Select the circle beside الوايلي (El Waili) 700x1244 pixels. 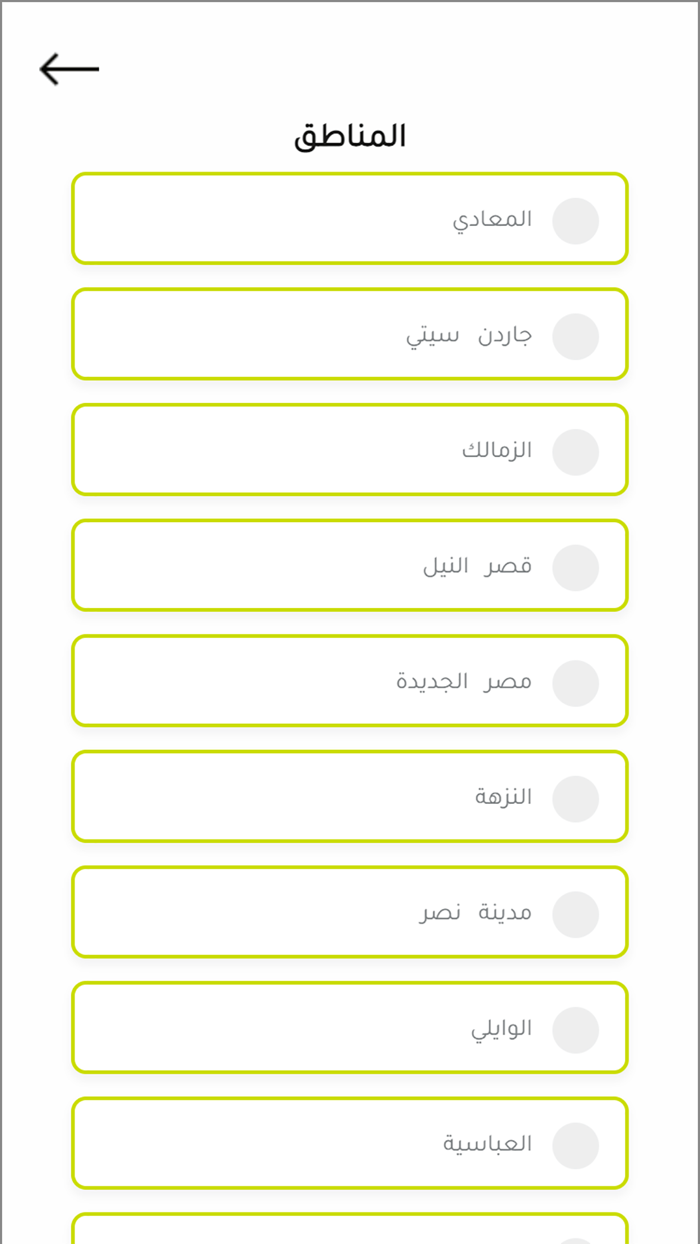click(x=577, y=1028)
